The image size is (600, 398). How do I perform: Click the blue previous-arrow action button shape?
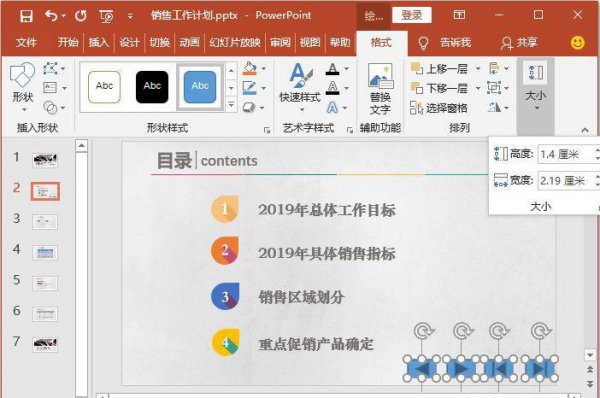[421, 369]
